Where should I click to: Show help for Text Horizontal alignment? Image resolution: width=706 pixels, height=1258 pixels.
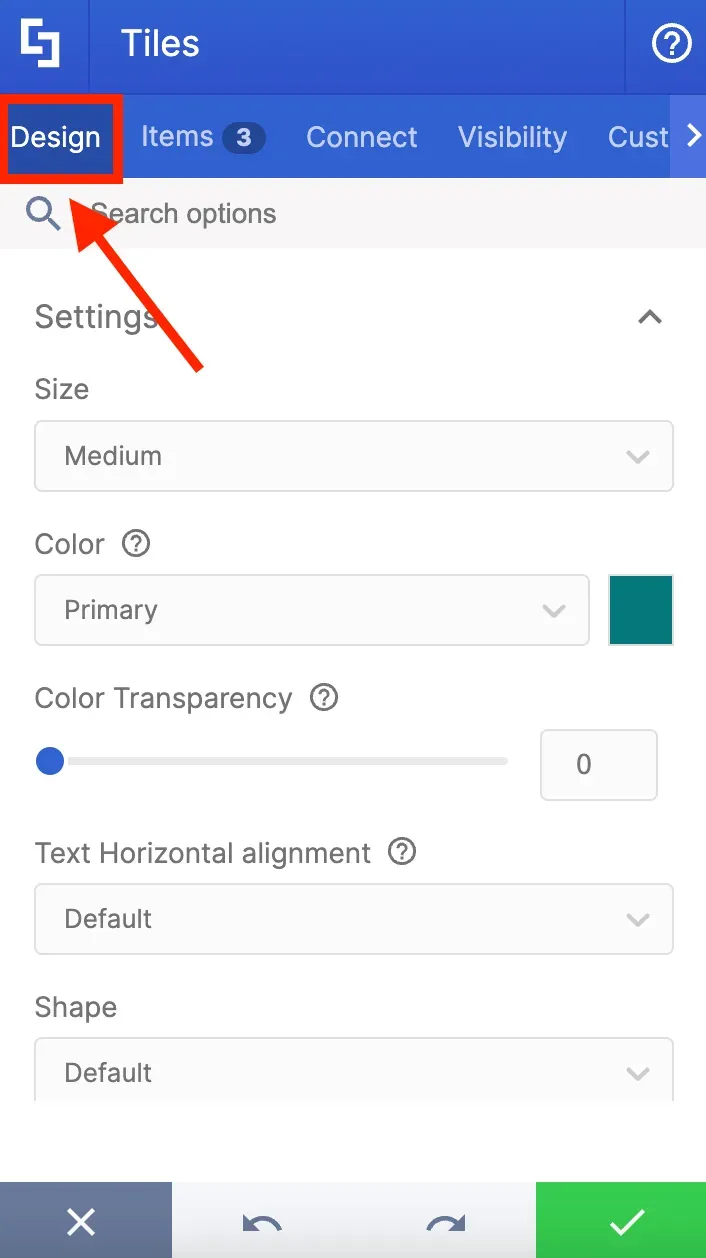402,852
